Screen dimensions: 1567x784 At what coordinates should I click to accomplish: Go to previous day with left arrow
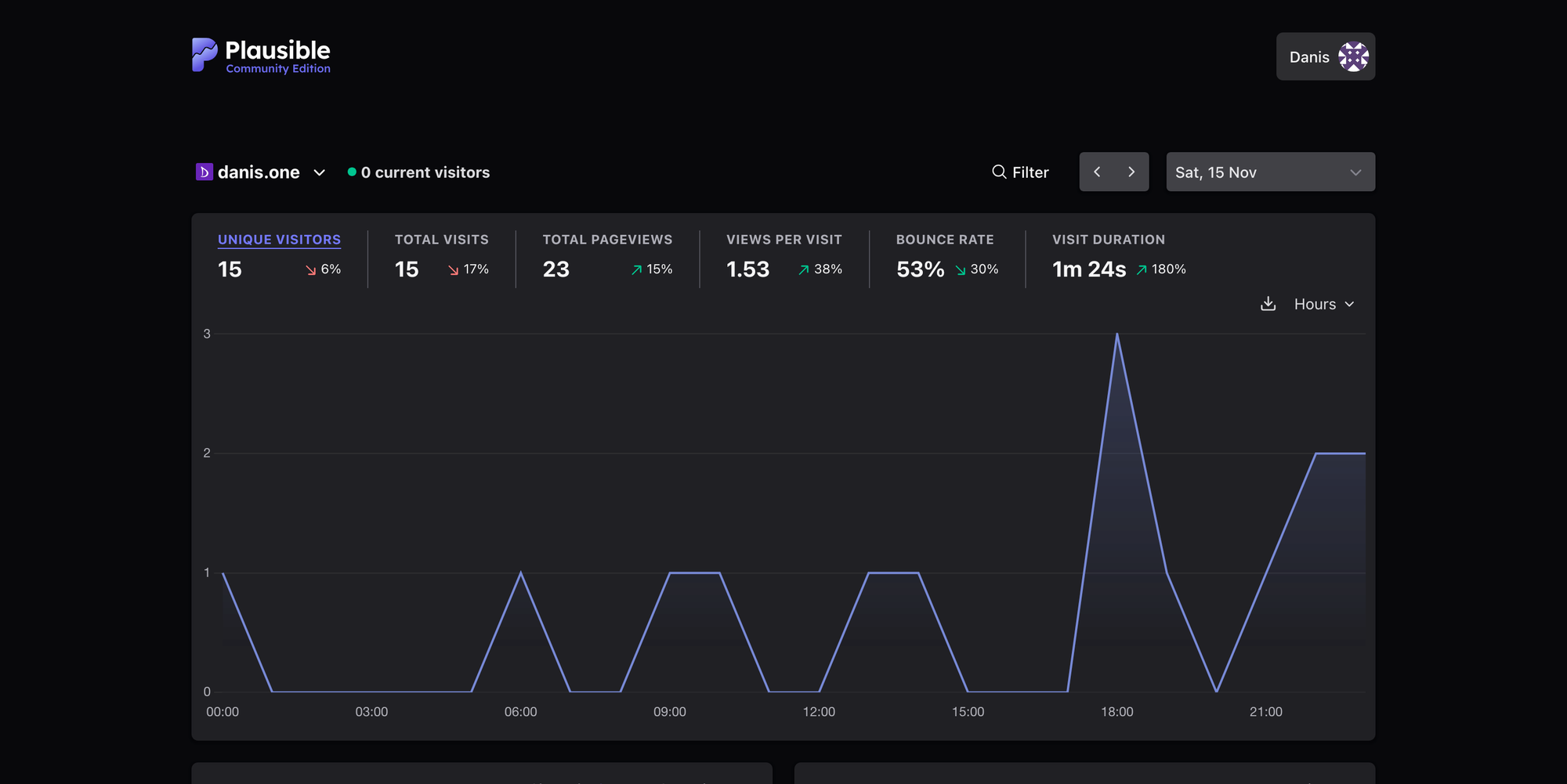1097,172
